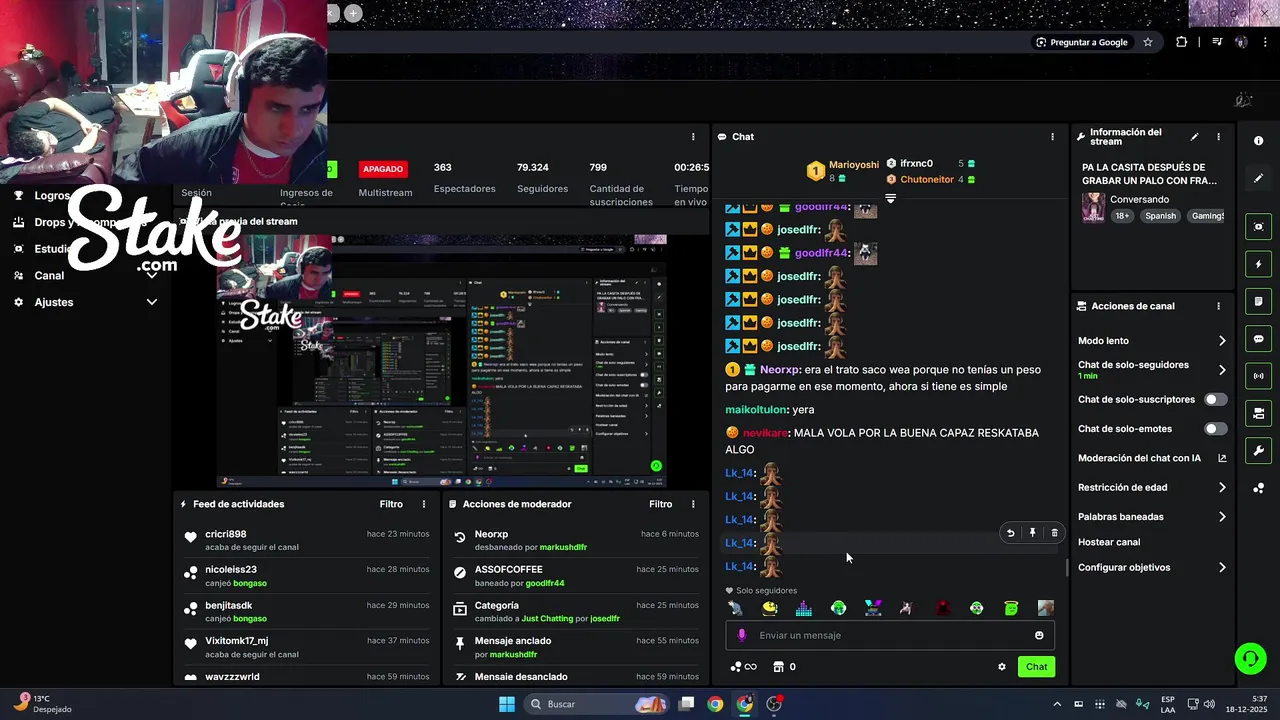Click the channel points dots icon in sidebar

(x=1259, y=488)
